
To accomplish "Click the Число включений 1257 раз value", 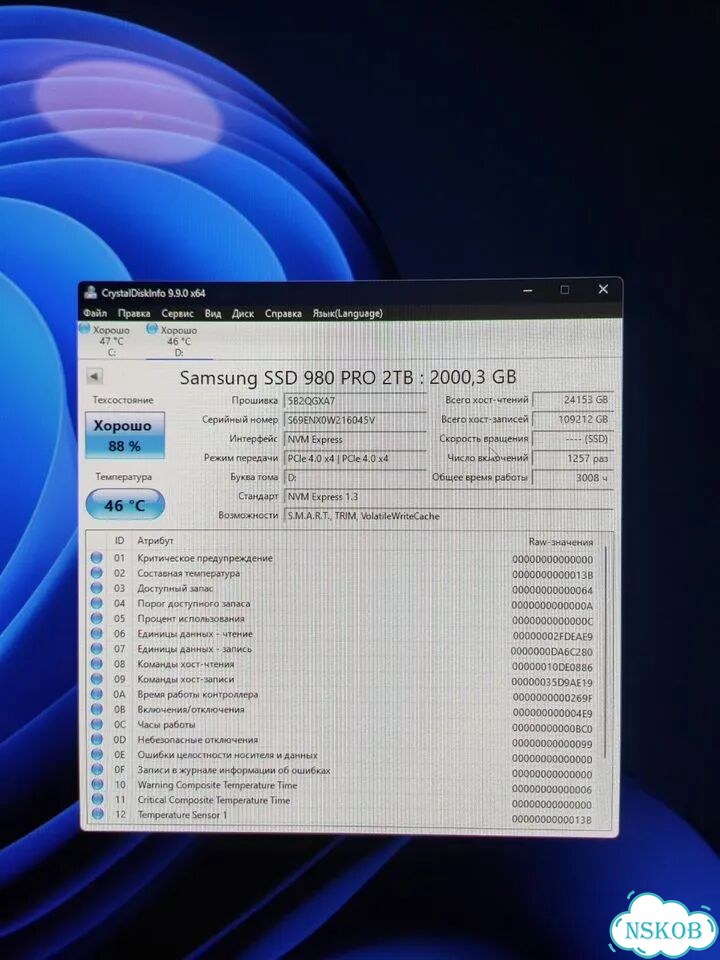I will tap(572, 458).
